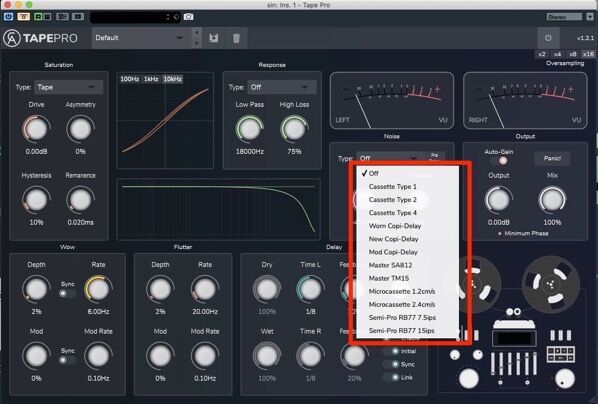The width and height of the screenshot is (598, 404).
Task: Select the 10kHz saturation curve button
Action: [173, 79]
